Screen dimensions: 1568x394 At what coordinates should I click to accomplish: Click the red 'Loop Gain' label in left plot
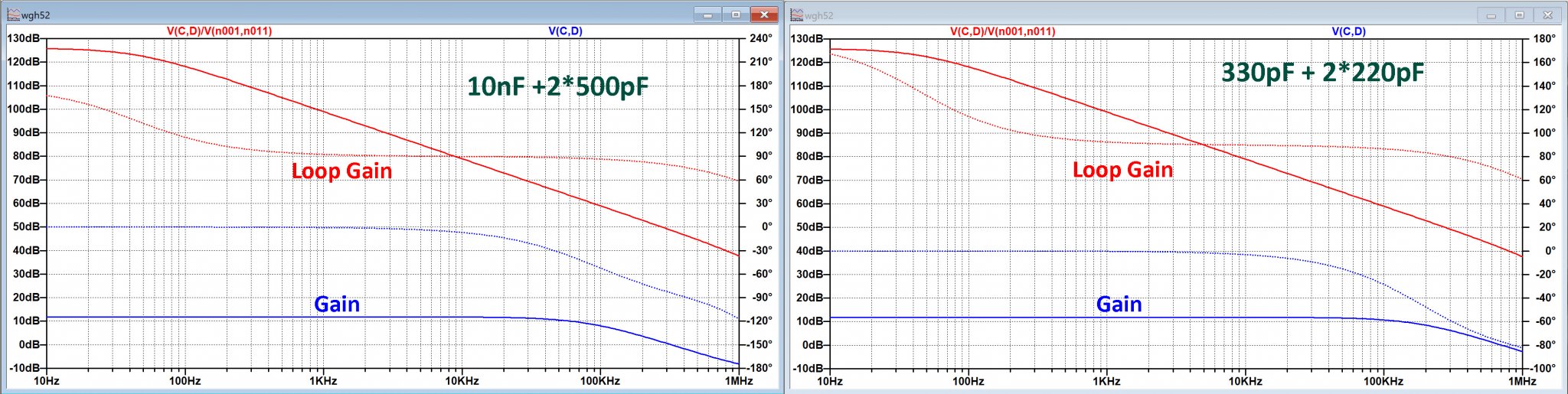click(341, 171)
